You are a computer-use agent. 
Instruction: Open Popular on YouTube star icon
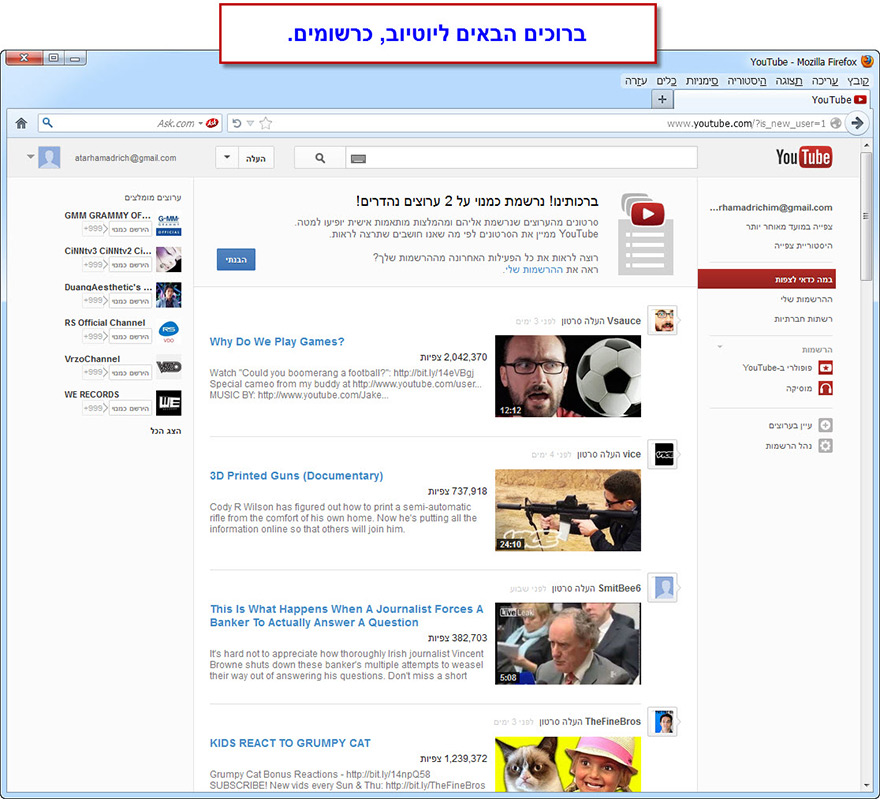(826, 367)
